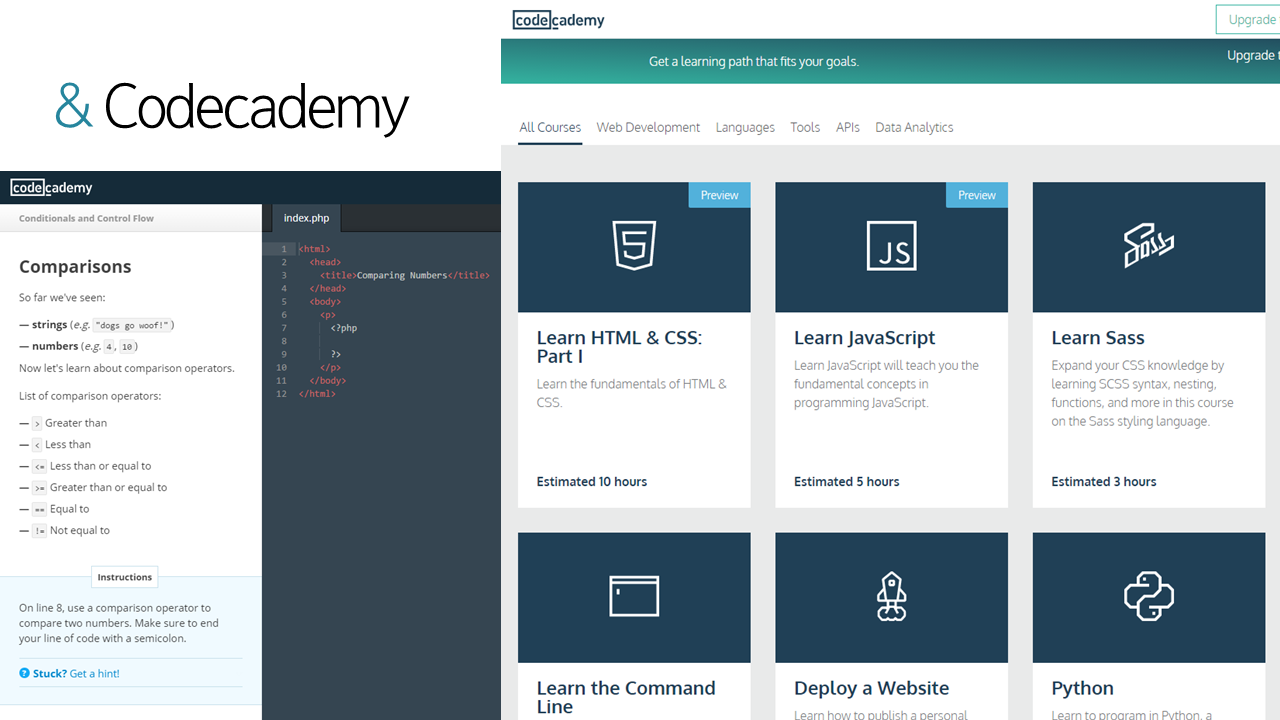The width and height of the screenshot is (1280, 720).
Task: Open the Languages tab
Action: click(x=745, y=127)
